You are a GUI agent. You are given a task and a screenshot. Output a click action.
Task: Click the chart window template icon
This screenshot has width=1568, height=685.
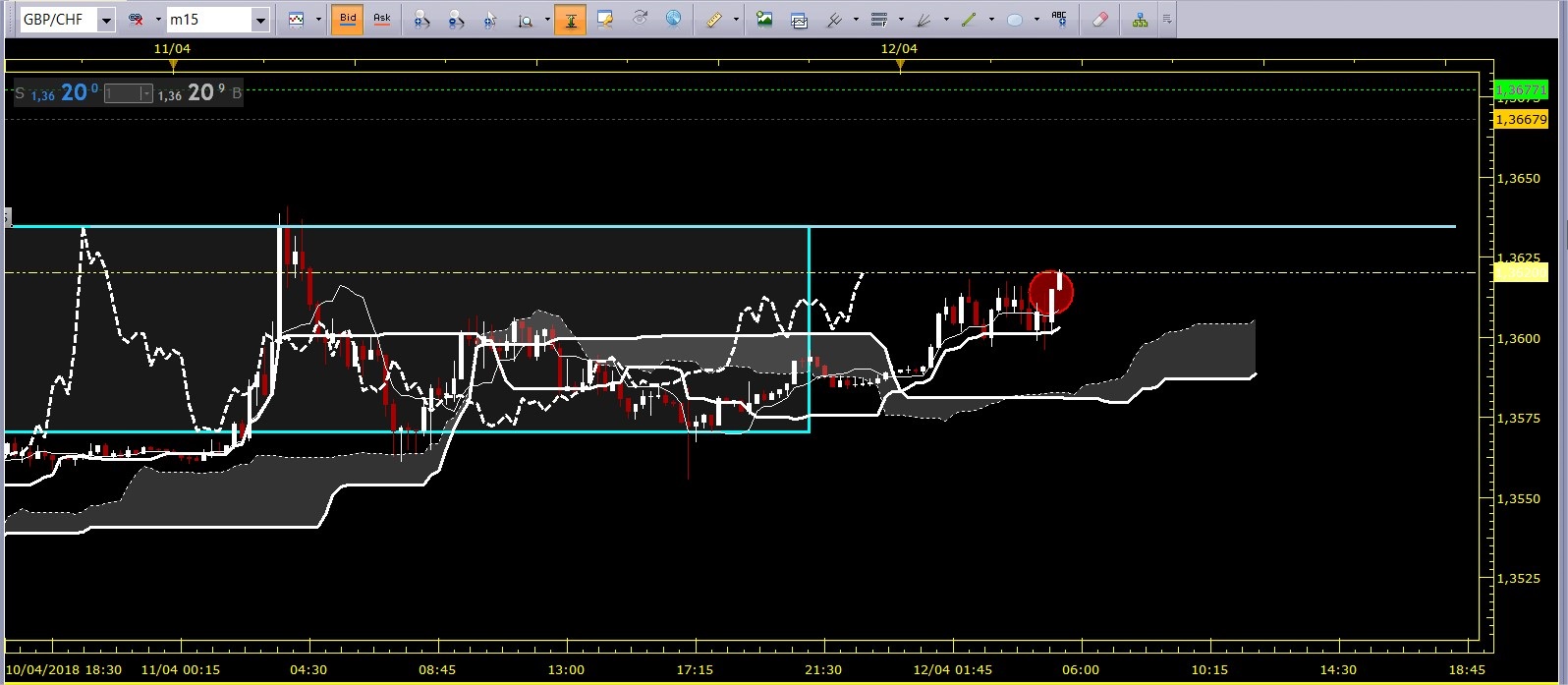799,19
